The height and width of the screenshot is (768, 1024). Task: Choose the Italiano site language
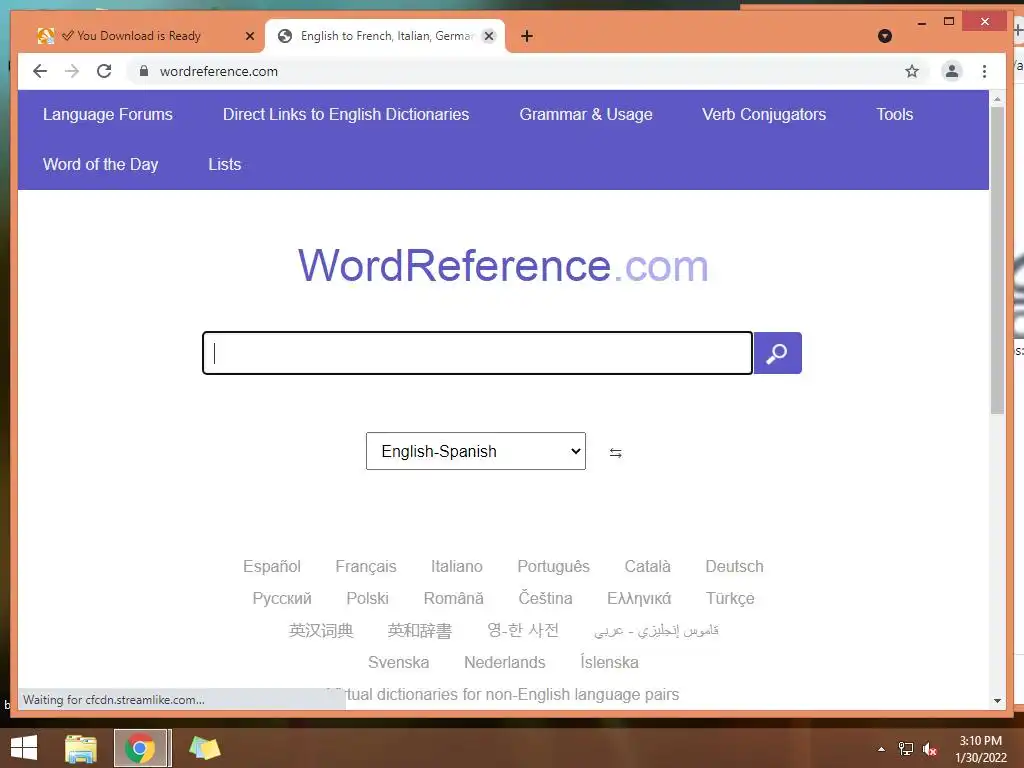tap(456, 566)
